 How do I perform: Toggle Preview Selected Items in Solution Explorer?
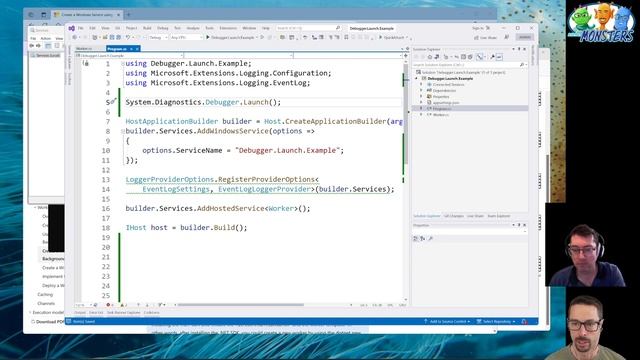pos(500,57)
